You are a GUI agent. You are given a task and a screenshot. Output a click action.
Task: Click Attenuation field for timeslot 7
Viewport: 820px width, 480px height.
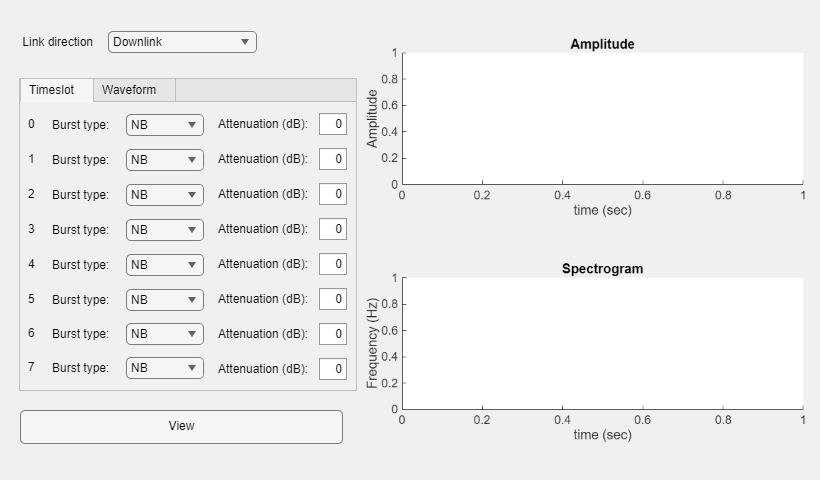(333, 368)
